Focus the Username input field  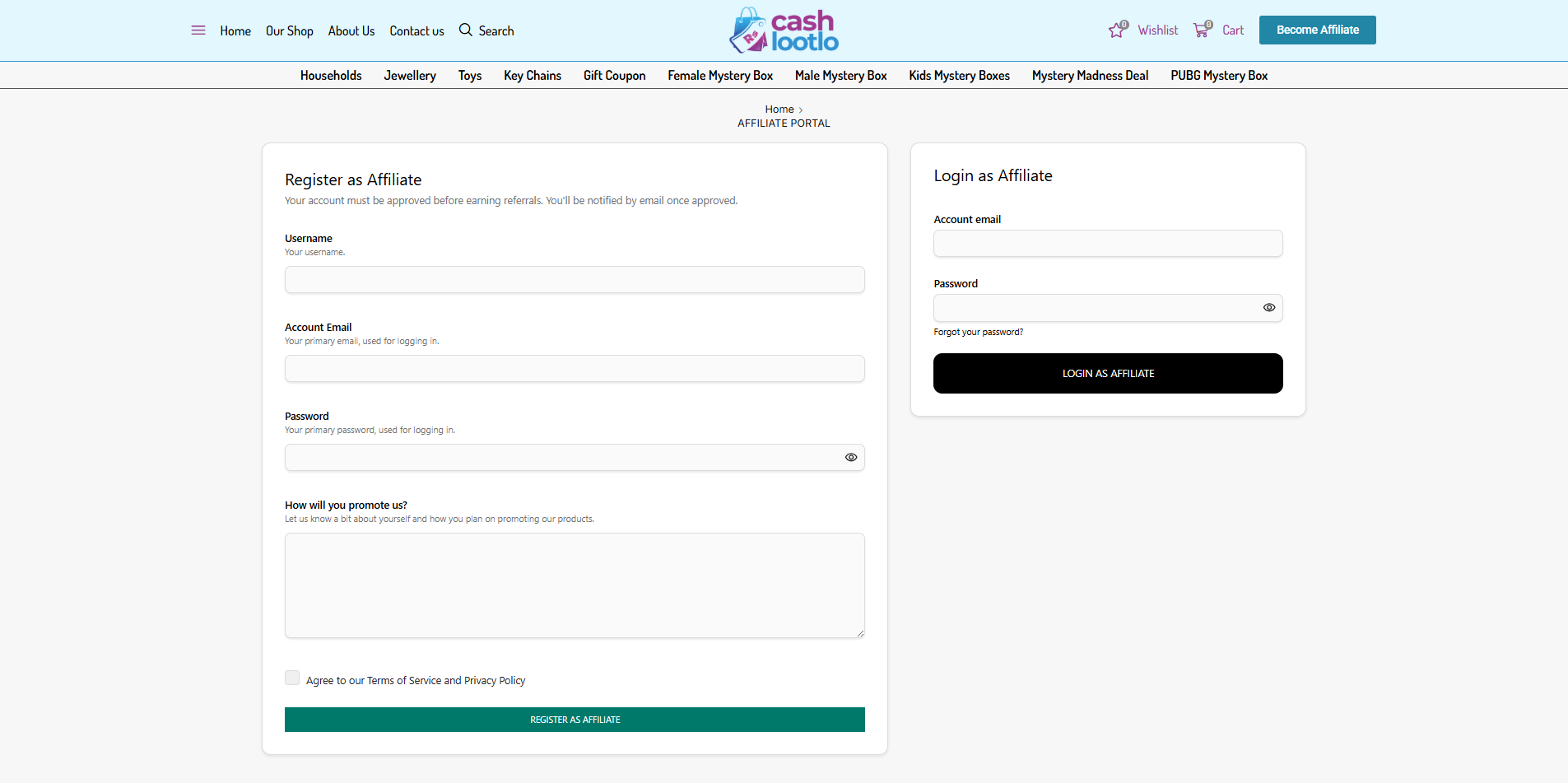tap(574, 280)
